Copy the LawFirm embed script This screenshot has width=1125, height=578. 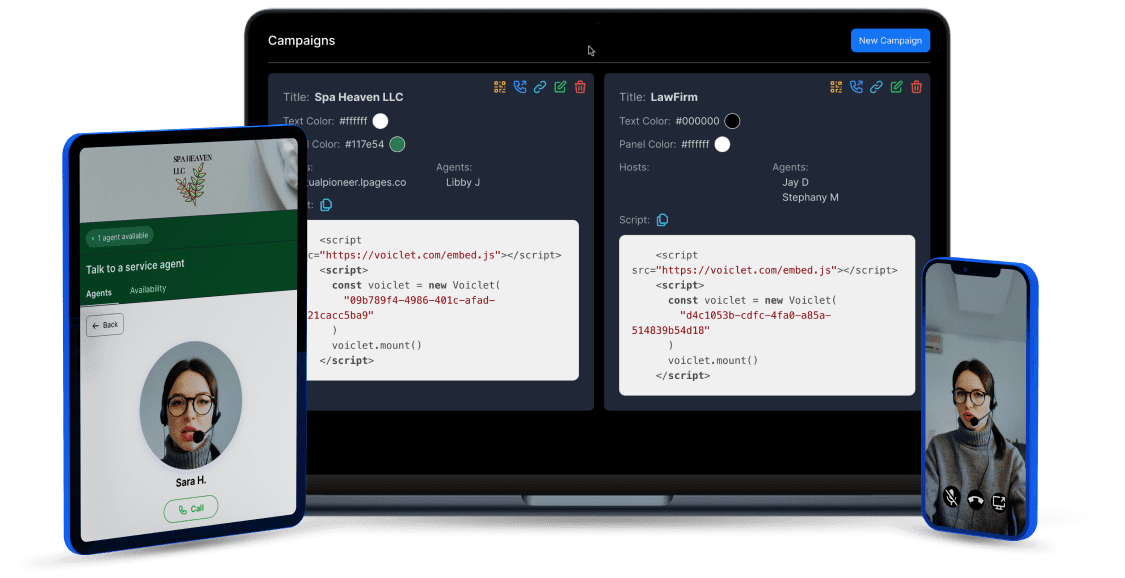(x=662, y=220)
